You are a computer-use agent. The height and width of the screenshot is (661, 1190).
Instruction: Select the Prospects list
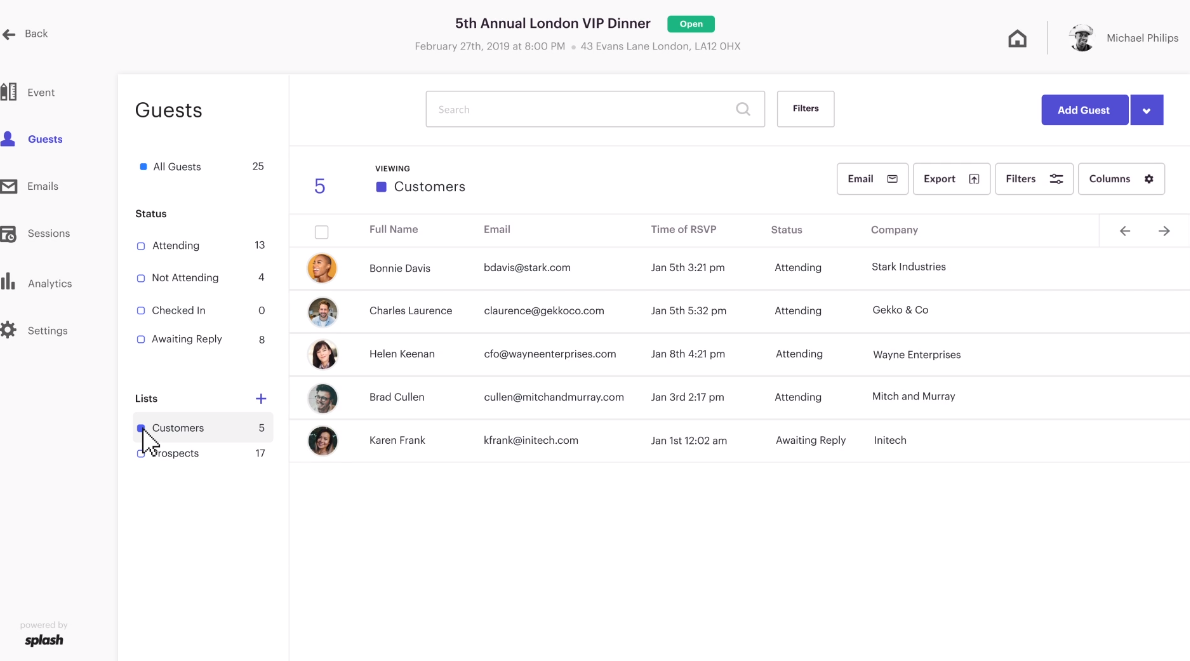point(175,453)
